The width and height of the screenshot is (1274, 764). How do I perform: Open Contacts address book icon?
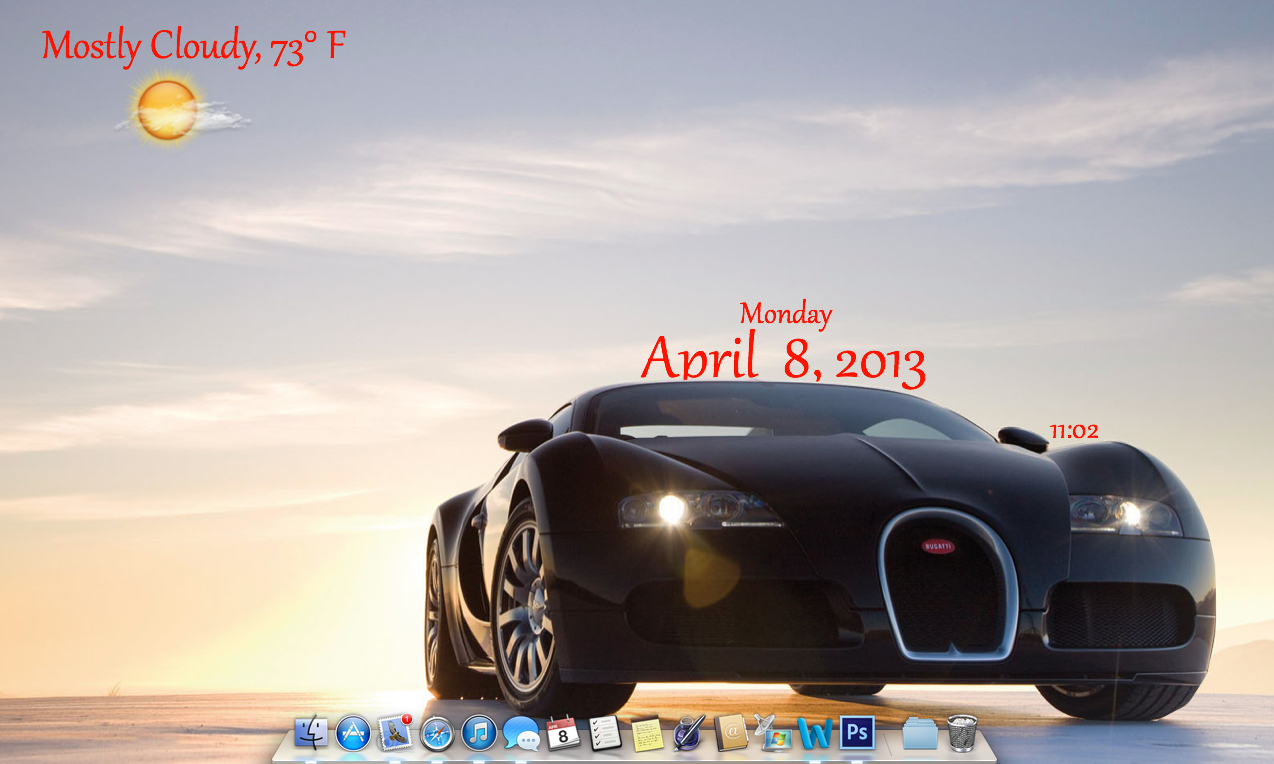(x=732, y=733)
